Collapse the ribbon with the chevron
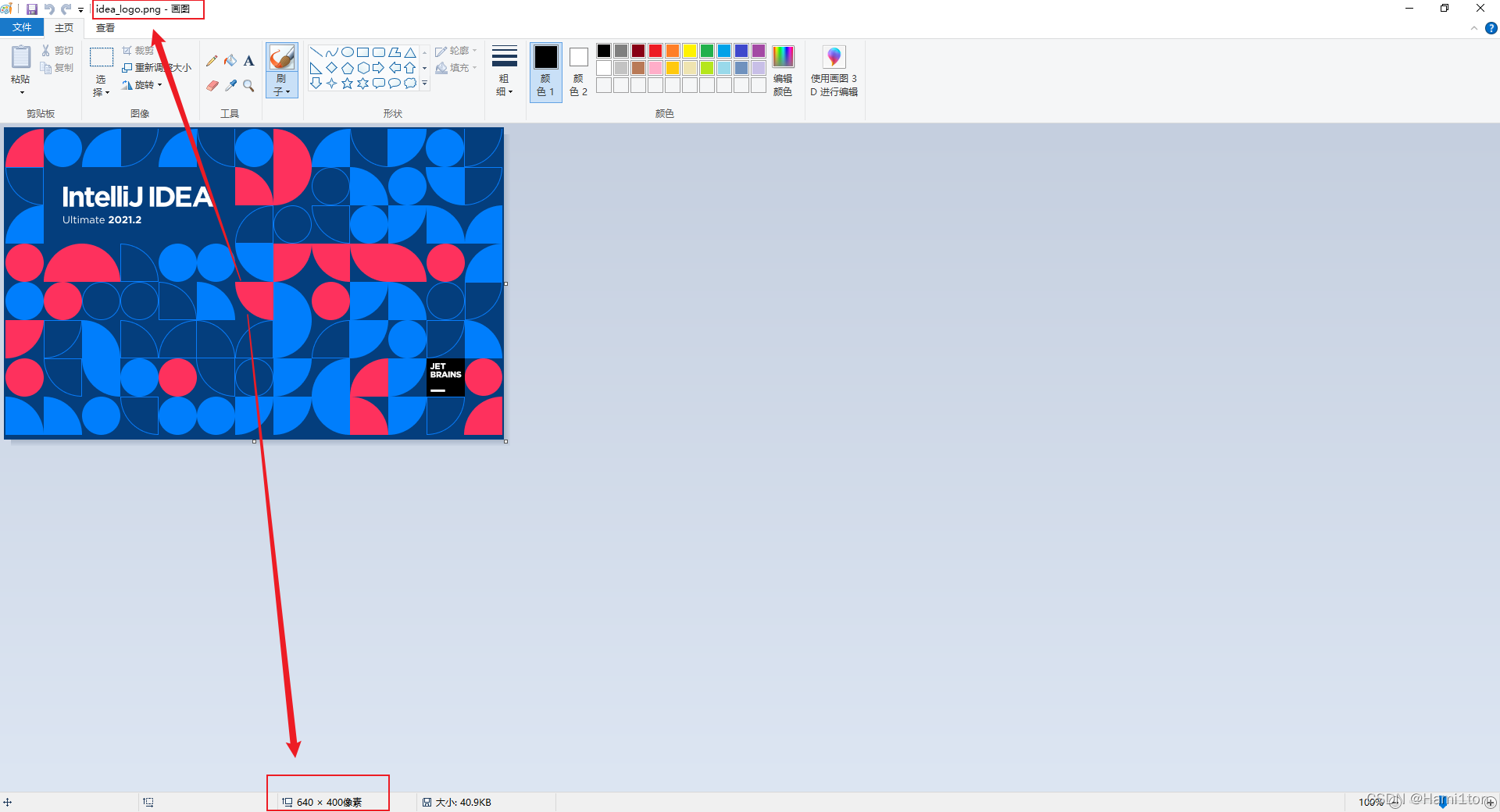The image size is (1500, 812). pos(1474,28)
